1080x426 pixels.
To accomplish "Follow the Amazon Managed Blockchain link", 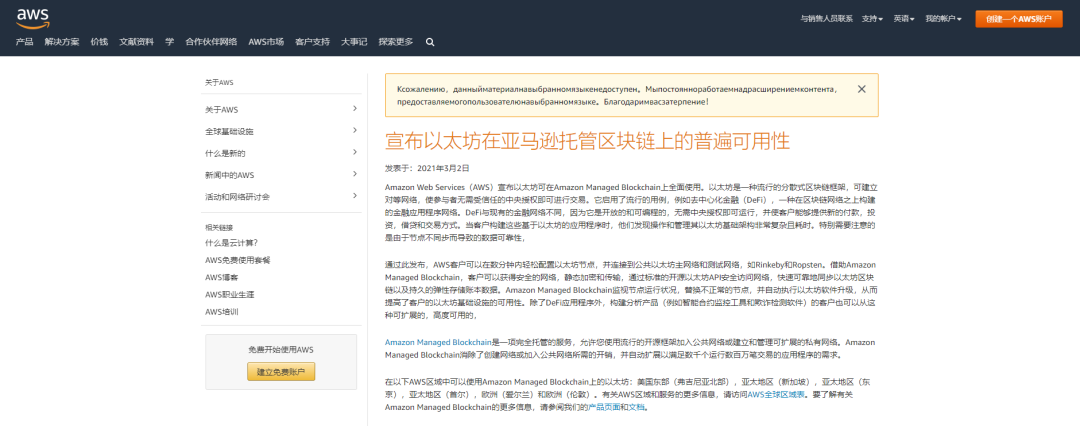I will coord(437,342).
